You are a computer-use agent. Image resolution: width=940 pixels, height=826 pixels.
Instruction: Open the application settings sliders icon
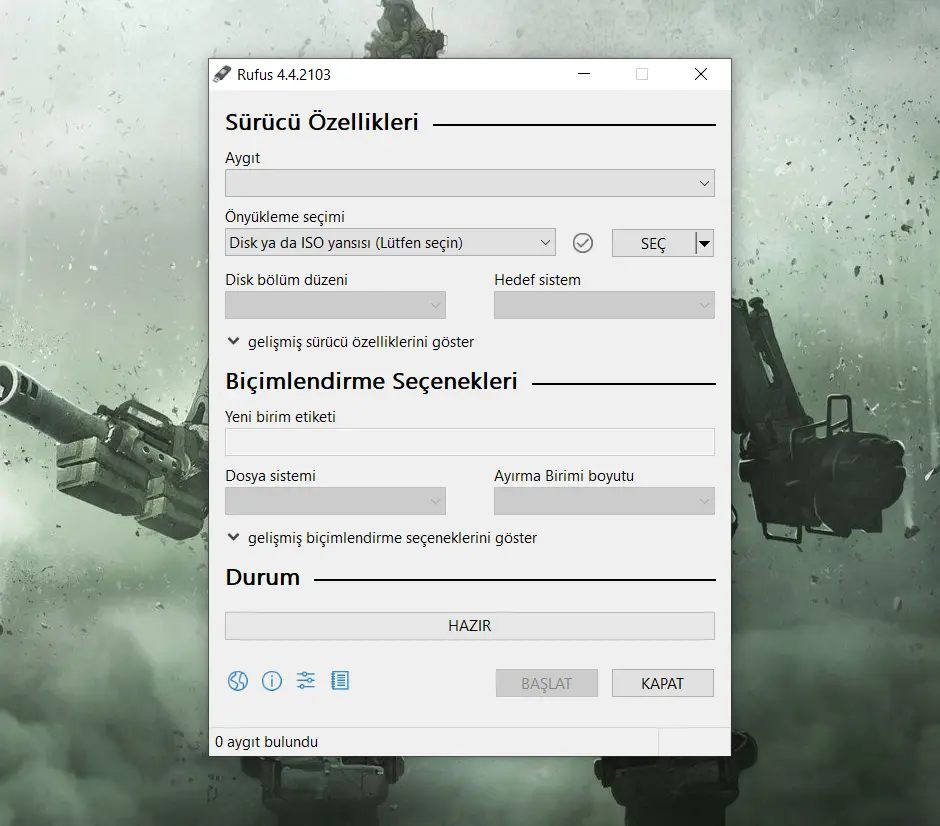coord(306,680)
